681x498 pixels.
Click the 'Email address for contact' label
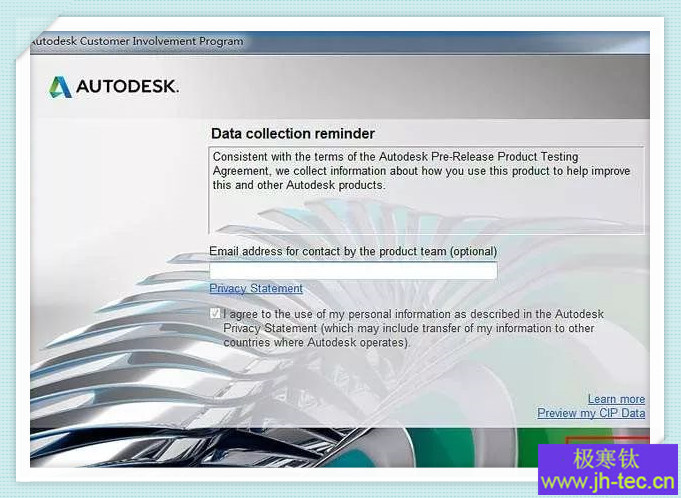coord(353,251)
